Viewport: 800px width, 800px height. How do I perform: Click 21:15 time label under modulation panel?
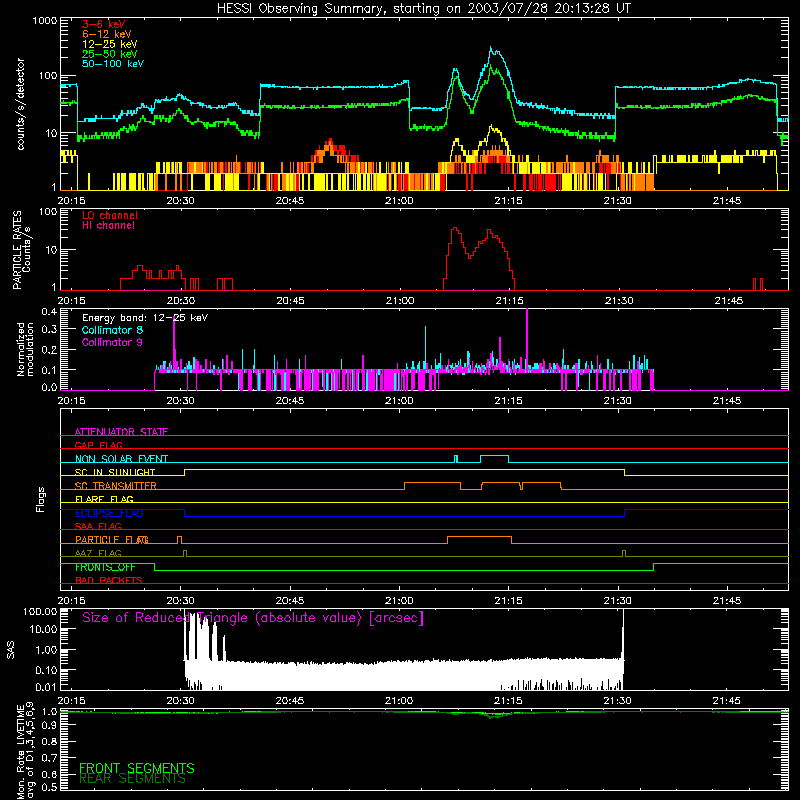coord(509,401)
